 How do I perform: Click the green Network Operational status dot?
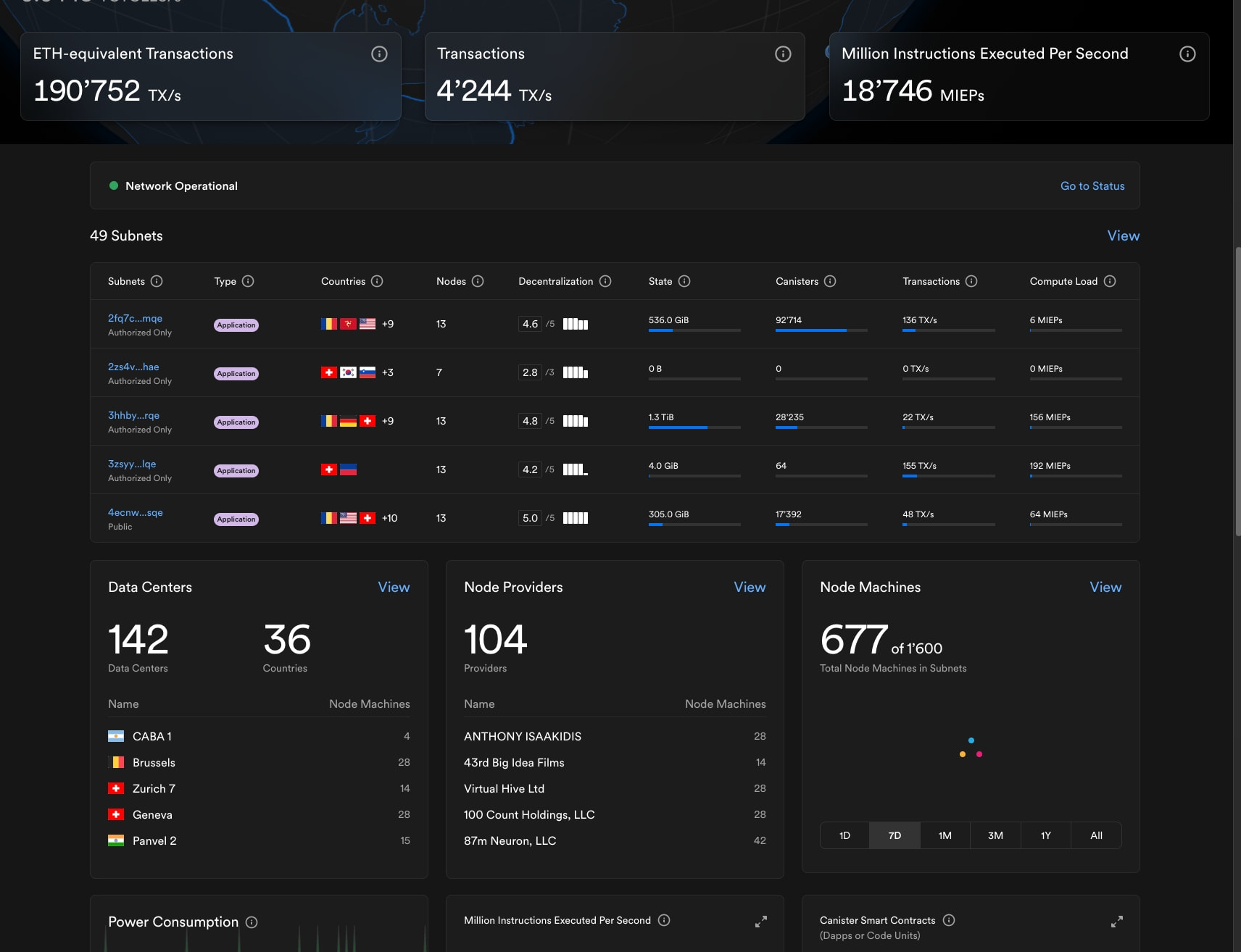[x=114, y=185]
